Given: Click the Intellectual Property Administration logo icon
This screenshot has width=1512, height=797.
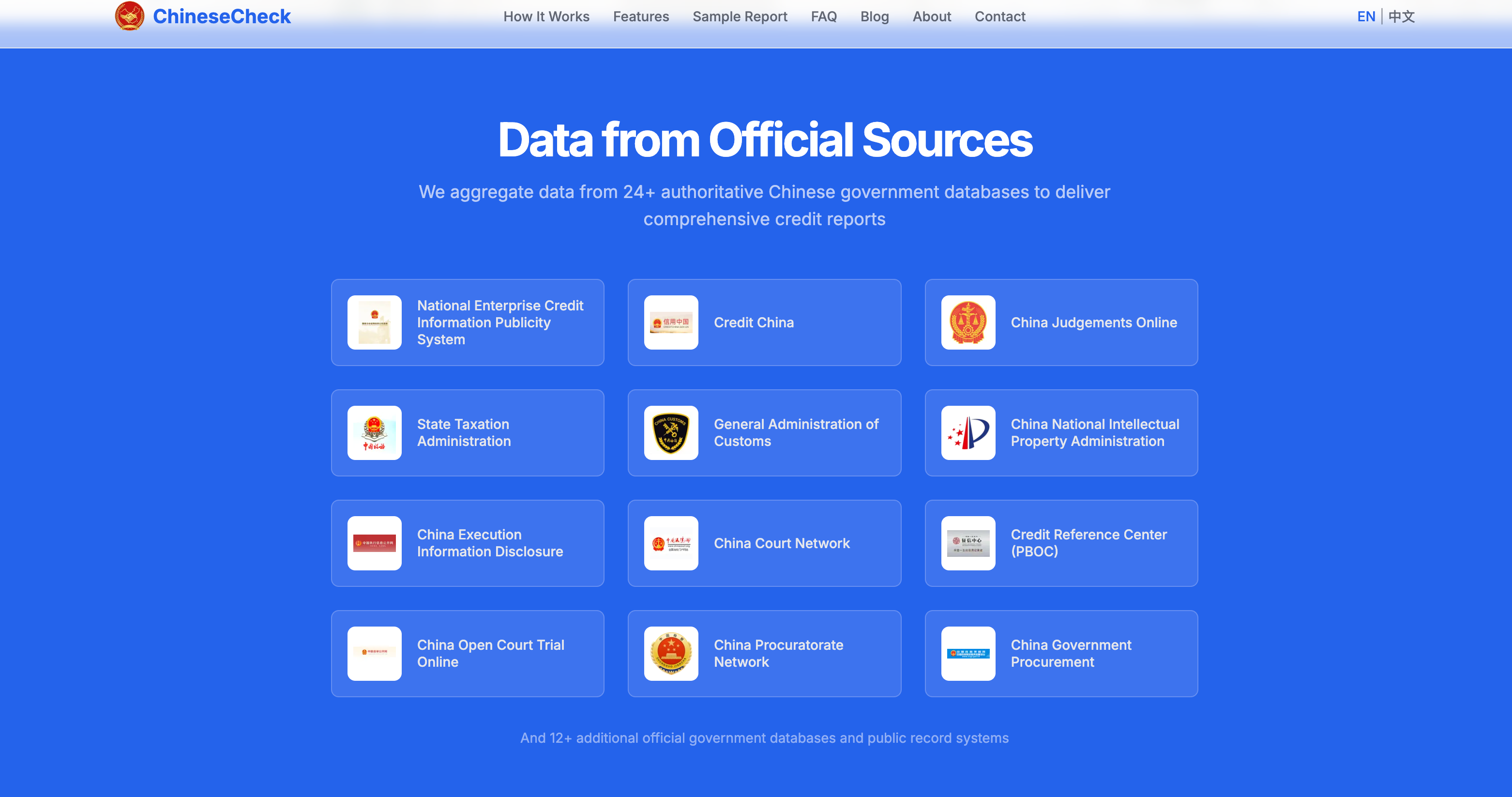Looking at the screenshot, I should coord(968,433).
